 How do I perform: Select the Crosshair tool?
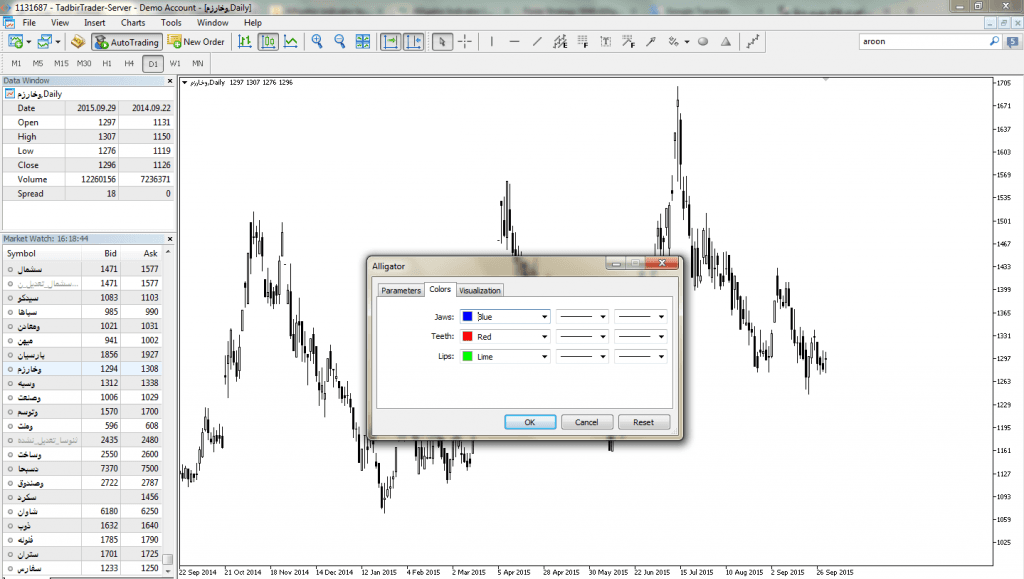coord(465,42)
